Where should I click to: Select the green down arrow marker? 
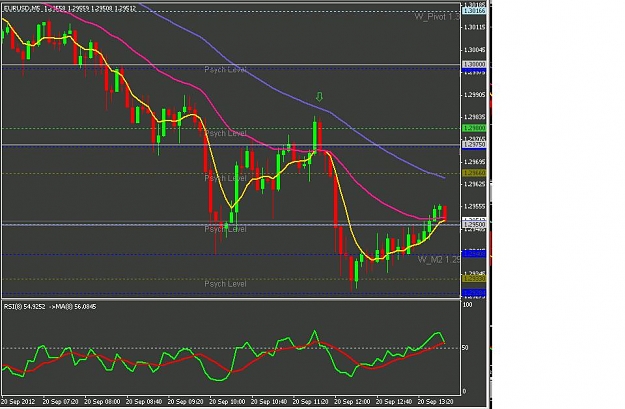[x=319, y=96]
